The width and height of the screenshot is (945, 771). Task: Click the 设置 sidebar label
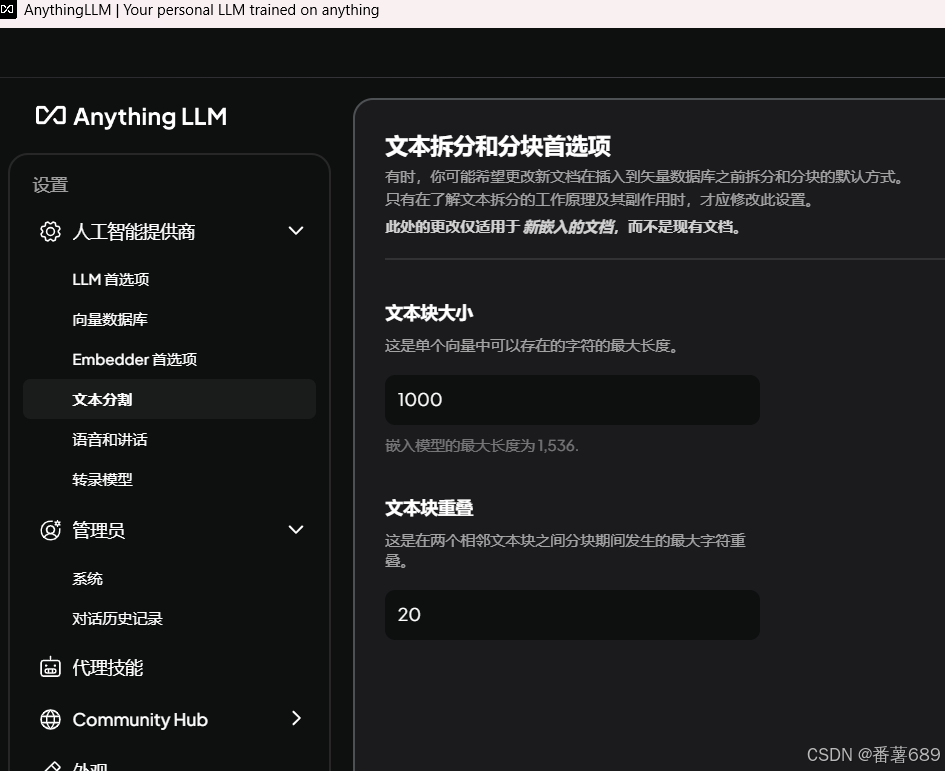(x=51, y=185)
